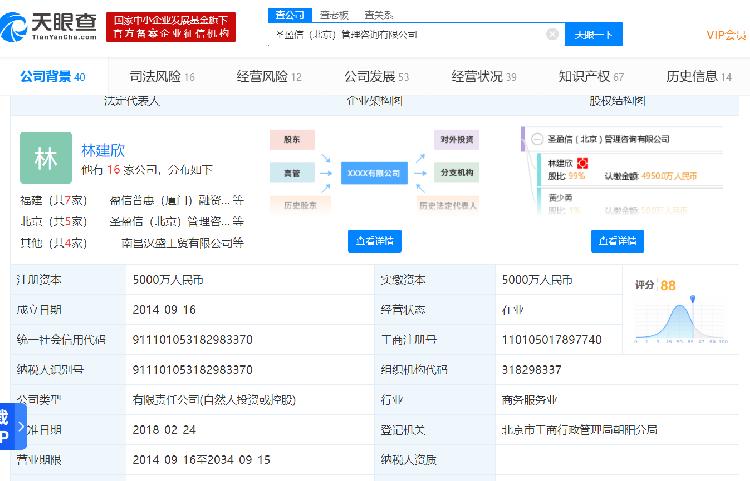Click the 福建 (共7家) region entry

[54, 200]
